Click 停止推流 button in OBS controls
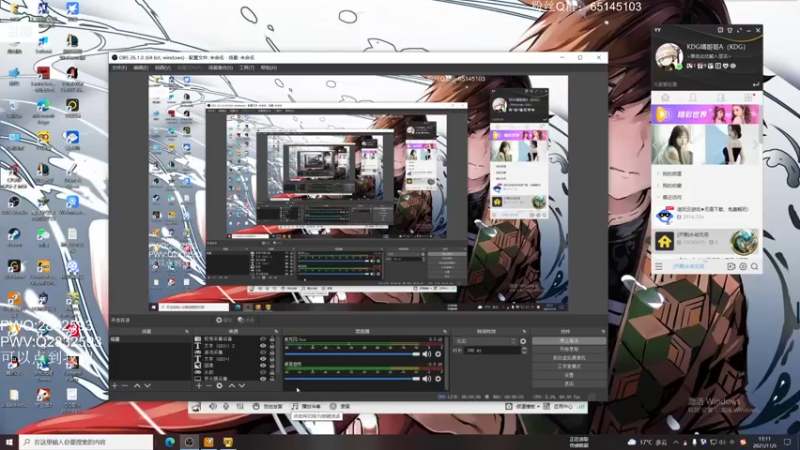This screenshot has width=800, height=450. pos(569,340)
